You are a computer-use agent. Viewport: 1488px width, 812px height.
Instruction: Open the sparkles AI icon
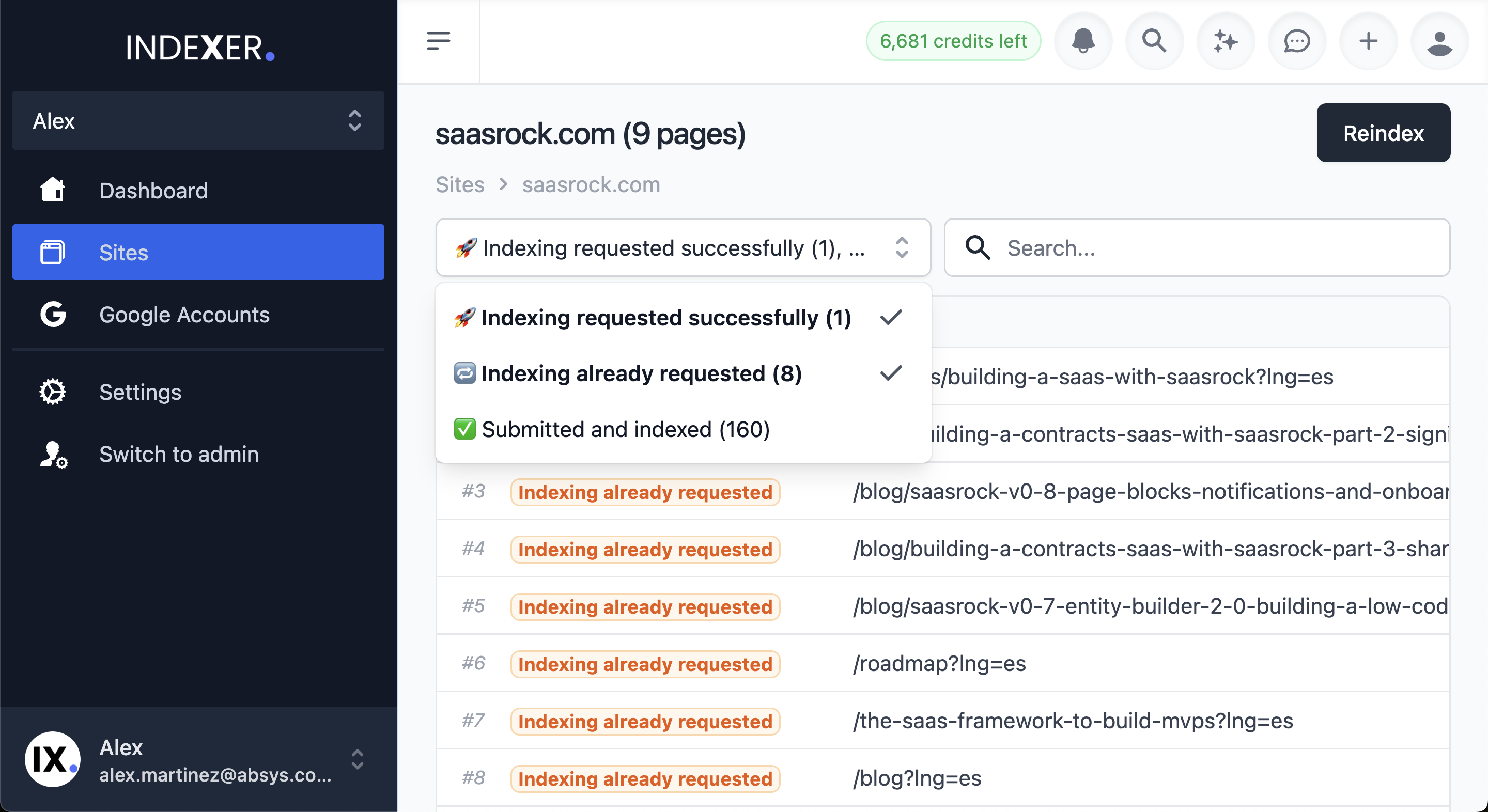tap(1225, 41)
